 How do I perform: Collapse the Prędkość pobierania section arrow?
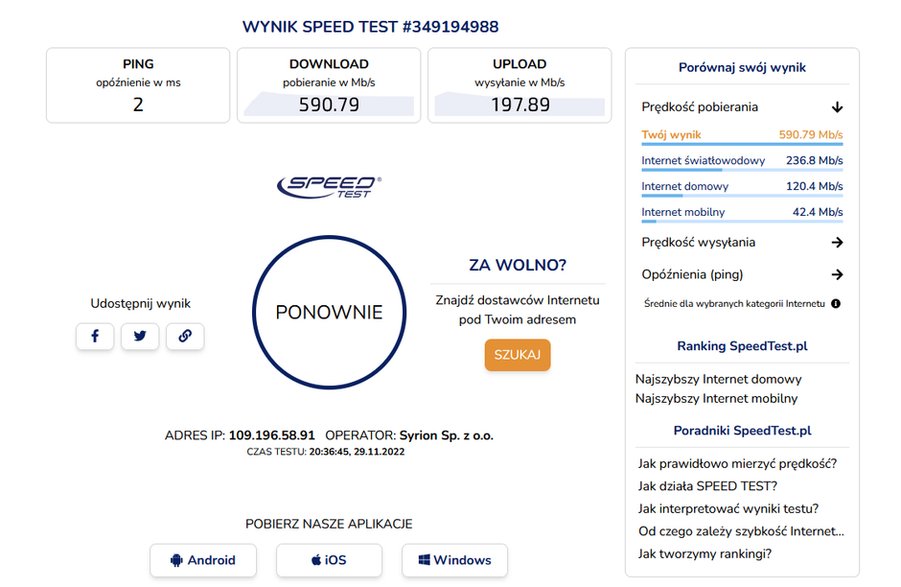pos(837,107)
